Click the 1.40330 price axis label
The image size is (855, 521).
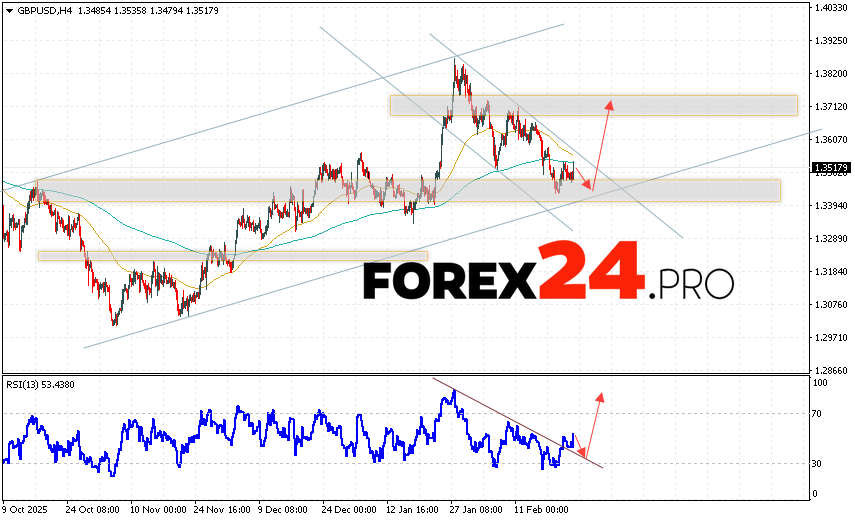tap(831, 8)
